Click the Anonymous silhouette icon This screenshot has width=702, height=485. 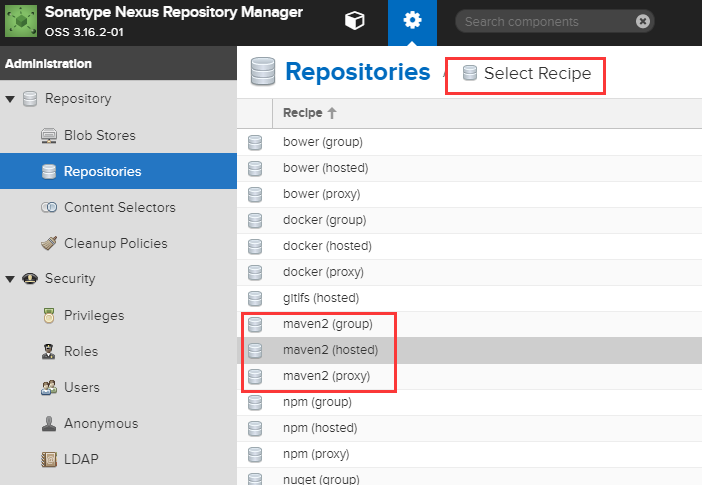(49, 423)
